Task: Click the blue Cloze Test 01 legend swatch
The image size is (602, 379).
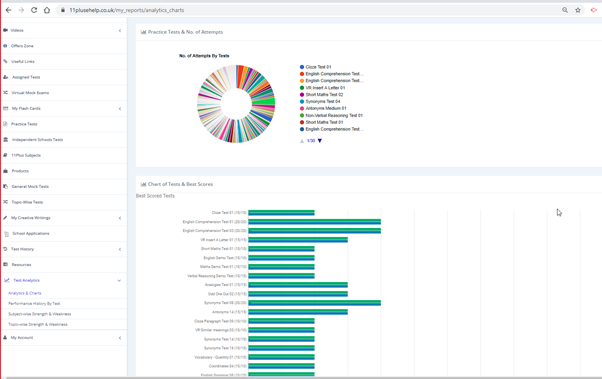Action: 302,67
